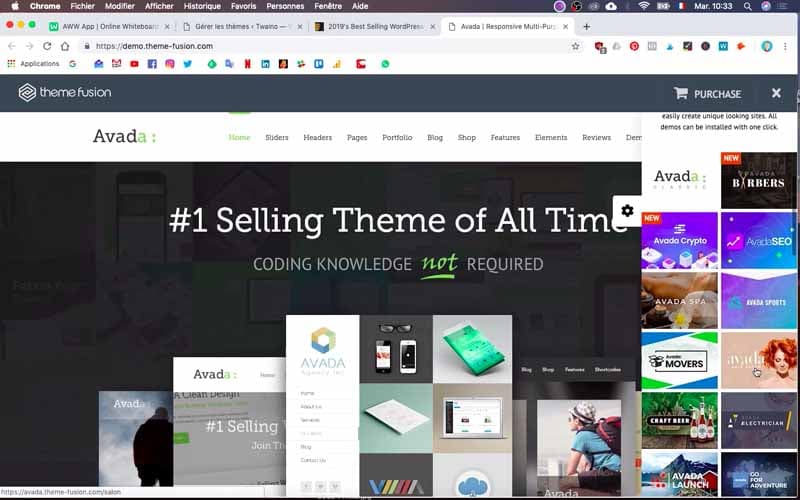This screenshot has width=800, height=500.
Task: Open the Portfolio nav item
Action: (397, 137)
